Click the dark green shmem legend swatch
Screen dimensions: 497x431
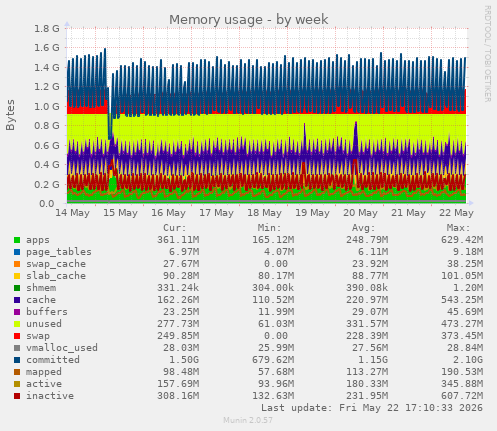point(17,288)
